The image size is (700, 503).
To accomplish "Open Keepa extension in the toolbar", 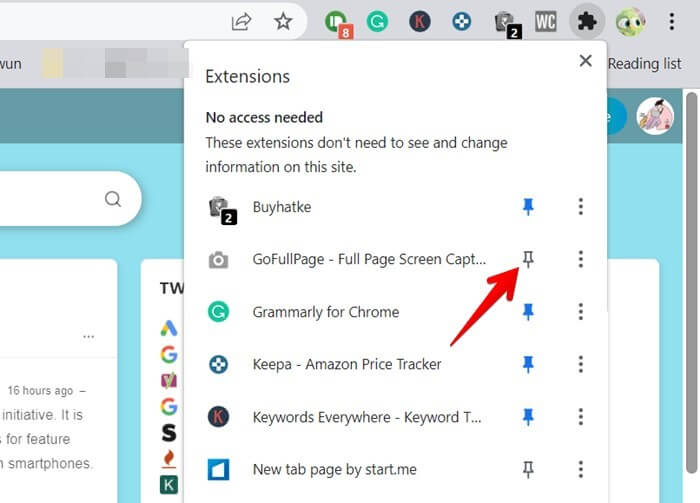I will coord(461,21).
